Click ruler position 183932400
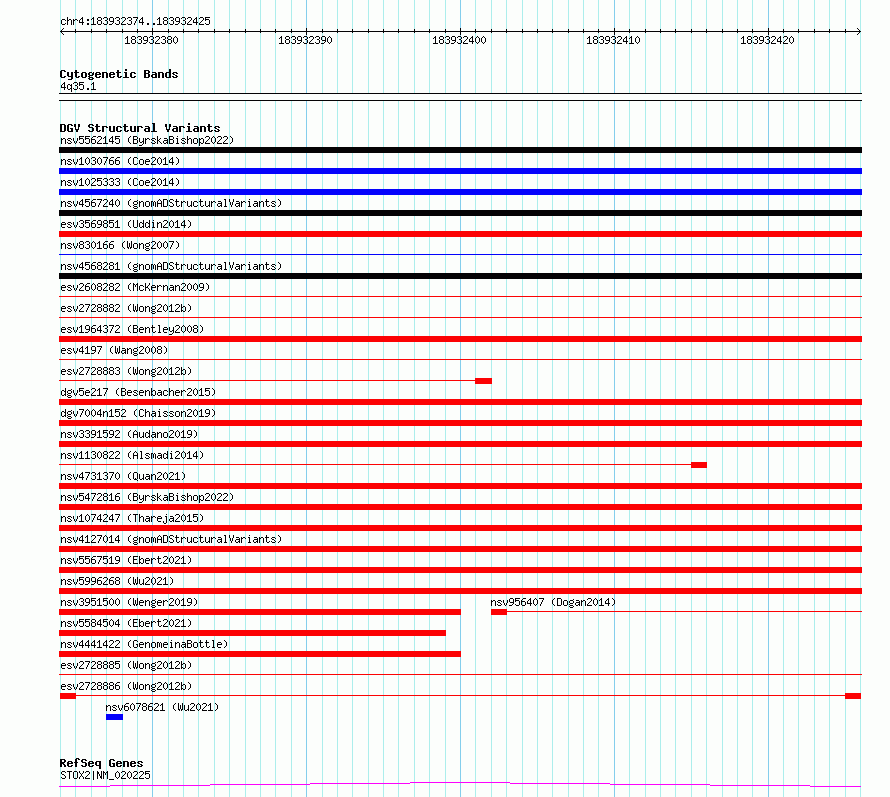 459,40
